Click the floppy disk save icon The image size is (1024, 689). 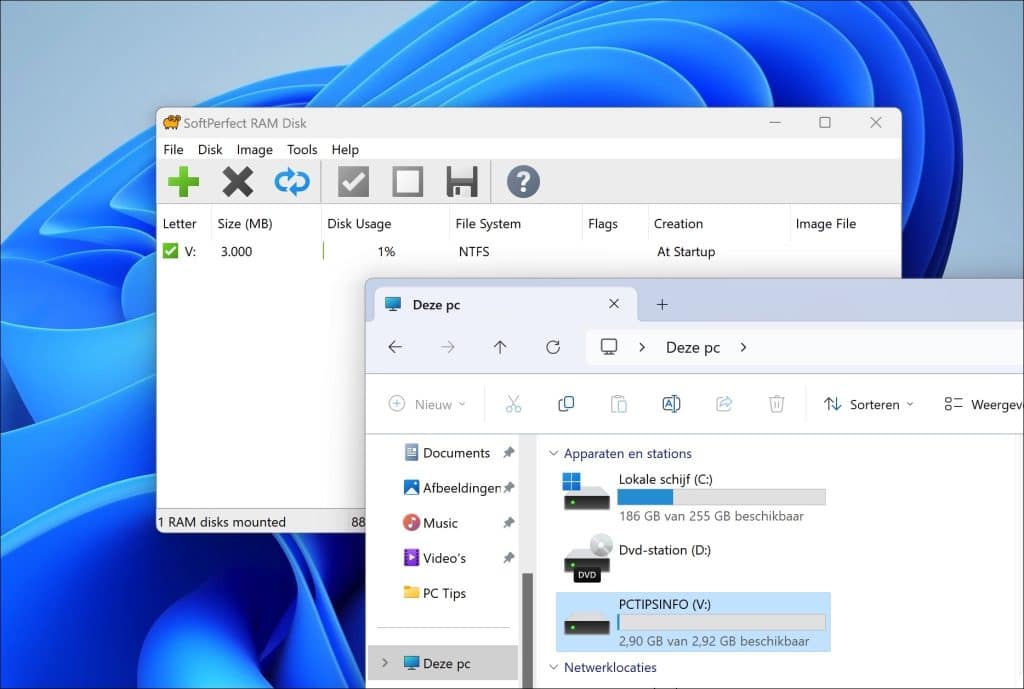click(x=462, y=182)
